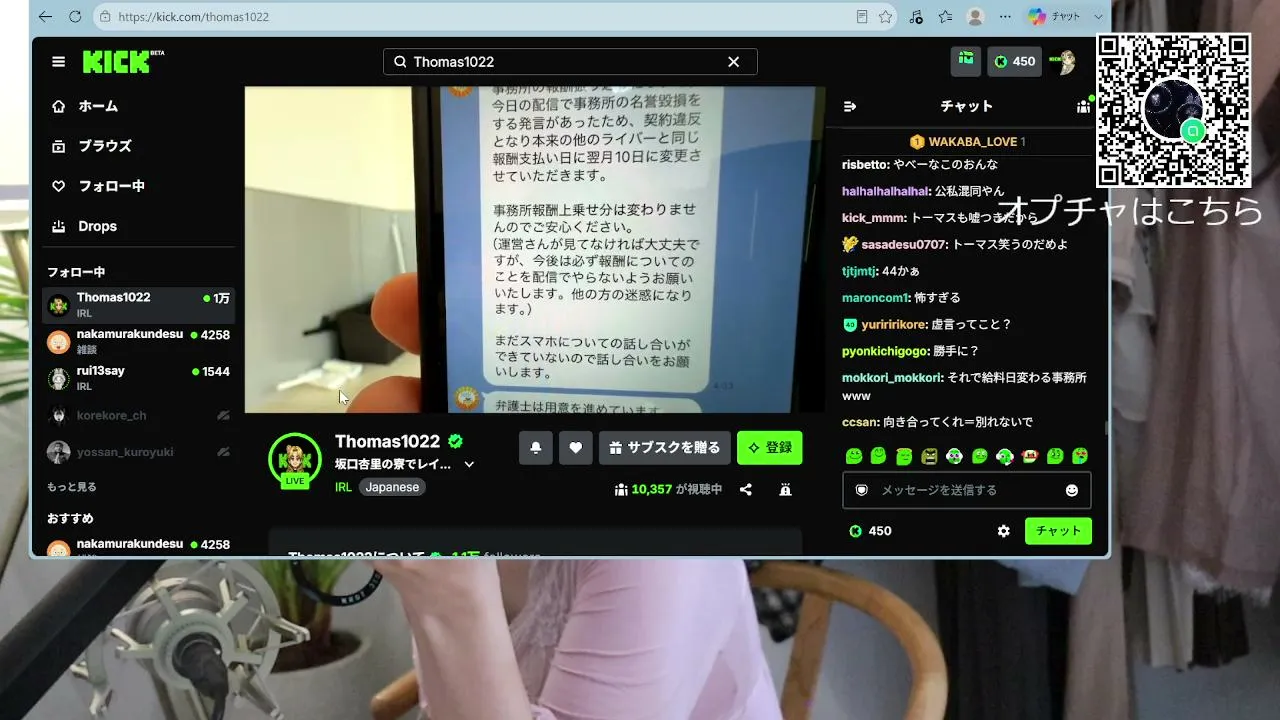Open offline channel korekore_ch
Screen dimensions: 1280x720
(139, 415)
